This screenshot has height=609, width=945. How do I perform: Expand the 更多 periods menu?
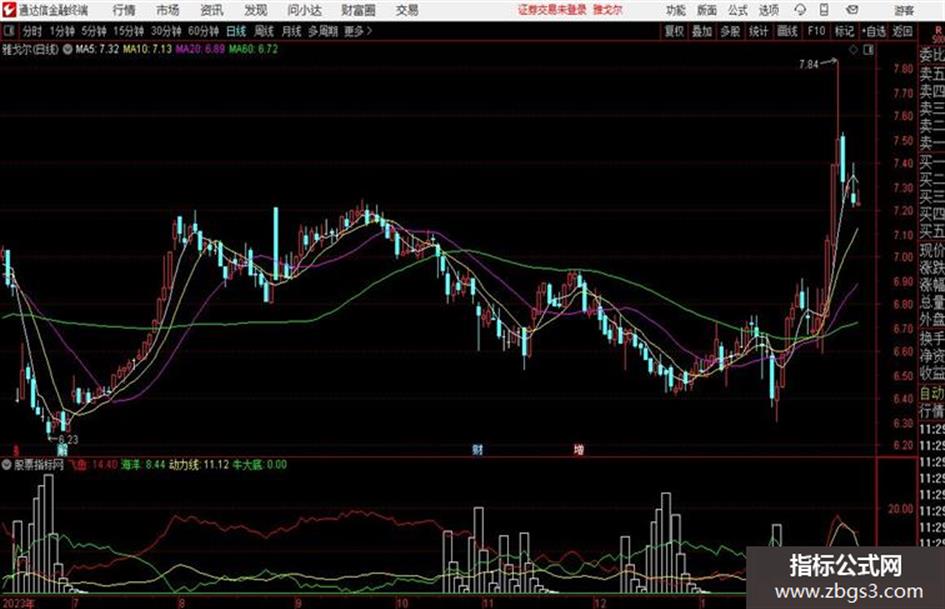[358, 31]
